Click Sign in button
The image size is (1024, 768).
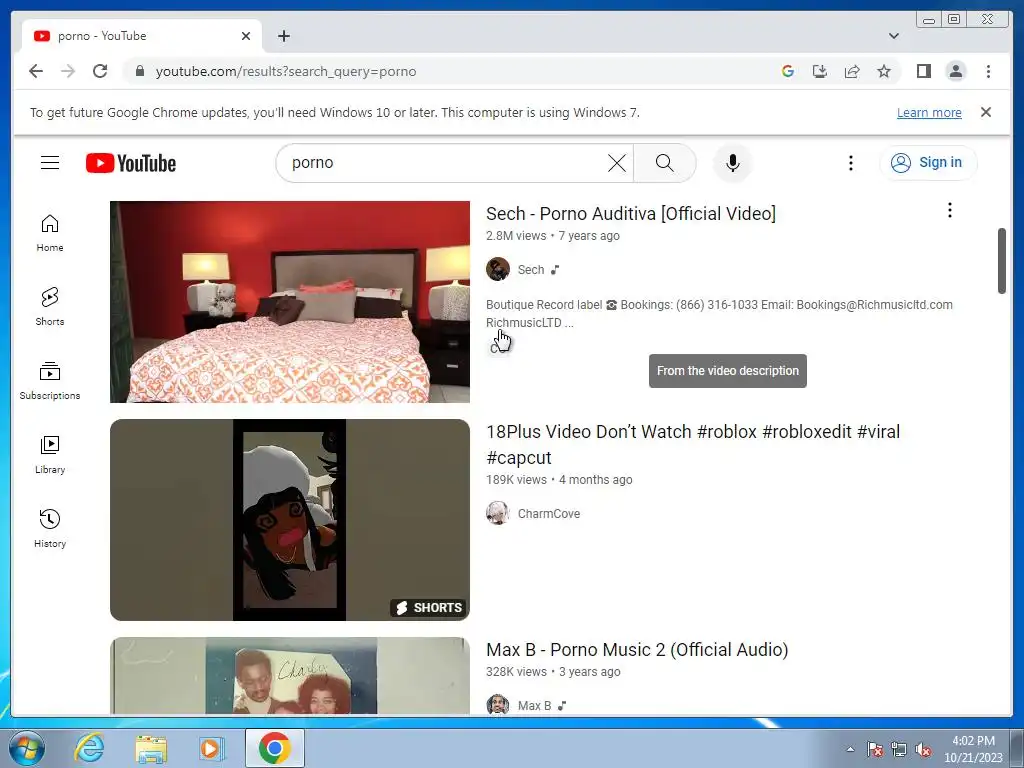point(927,162)
